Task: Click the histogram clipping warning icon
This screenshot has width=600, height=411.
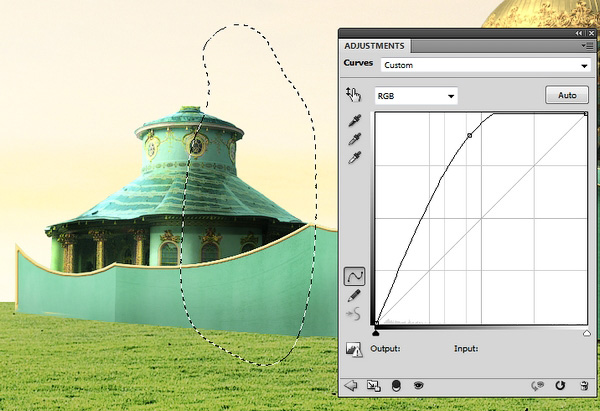Action: click(354, 349)
